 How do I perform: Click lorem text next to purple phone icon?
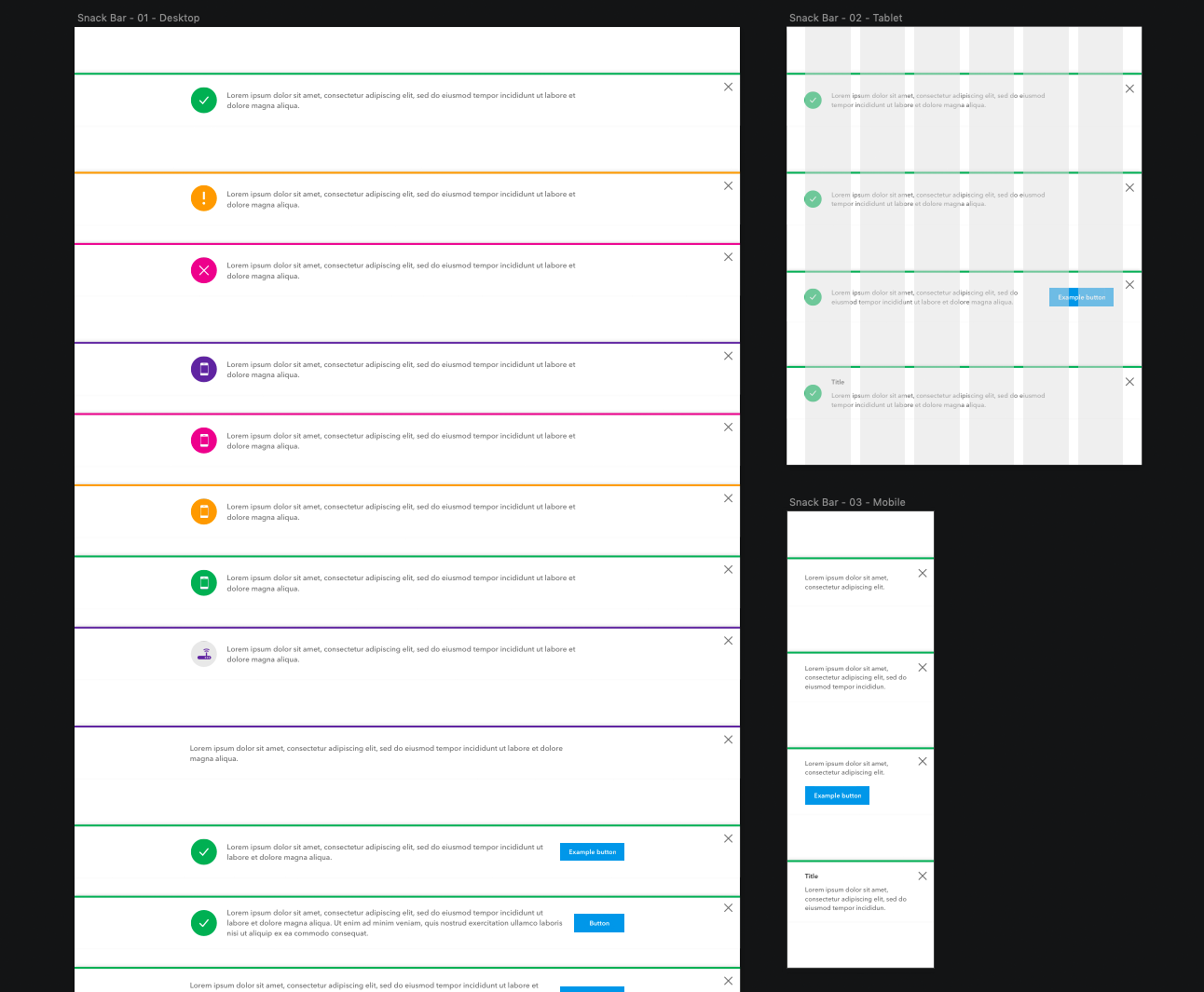(x=401, y=370)
